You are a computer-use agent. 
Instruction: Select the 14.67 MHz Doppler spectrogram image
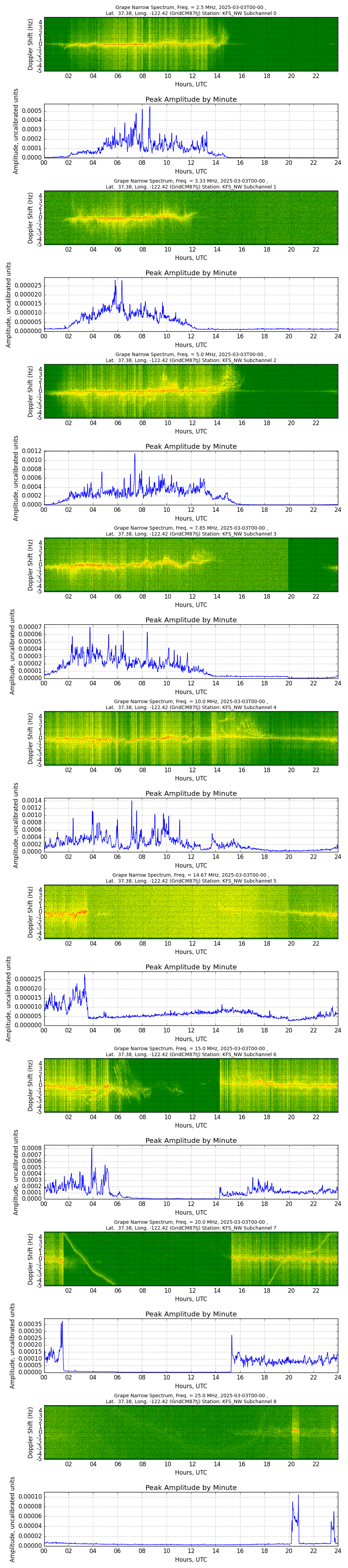point(190,912)
